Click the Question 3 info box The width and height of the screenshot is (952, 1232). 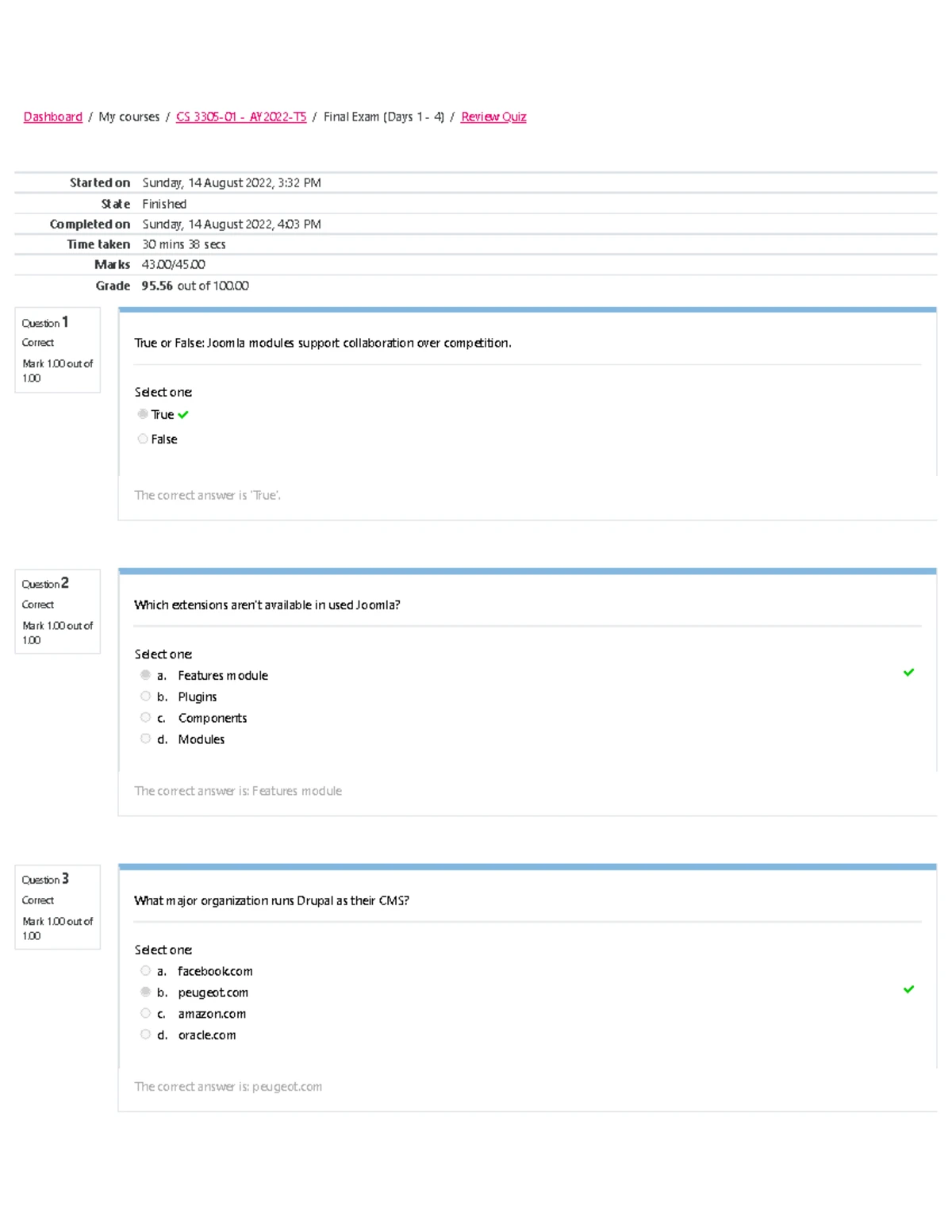57,907
